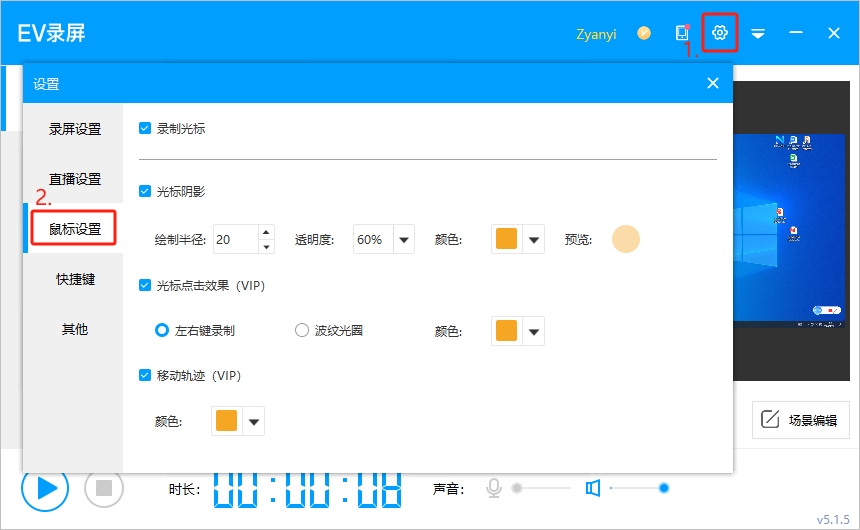Click the 时长 timer display
This screenshot has height=530, width=860.
[x=307, y=489]
